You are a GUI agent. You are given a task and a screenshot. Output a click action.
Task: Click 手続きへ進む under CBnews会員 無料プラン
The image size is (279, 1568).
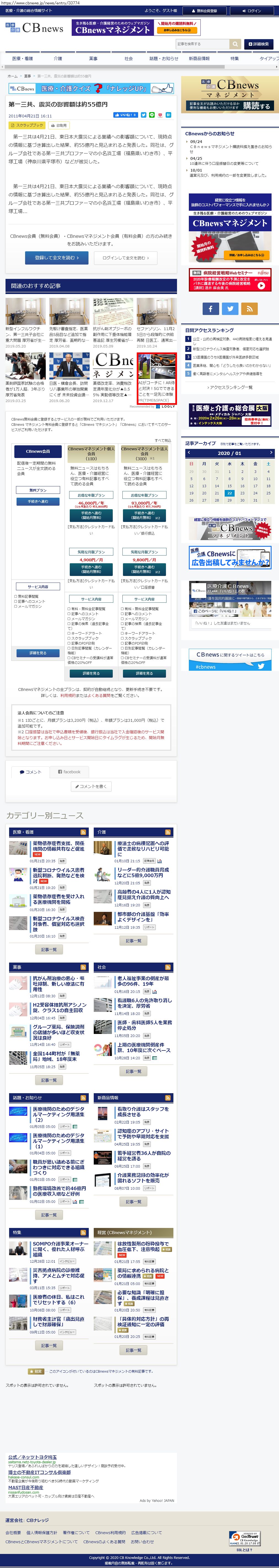(38, 502)
